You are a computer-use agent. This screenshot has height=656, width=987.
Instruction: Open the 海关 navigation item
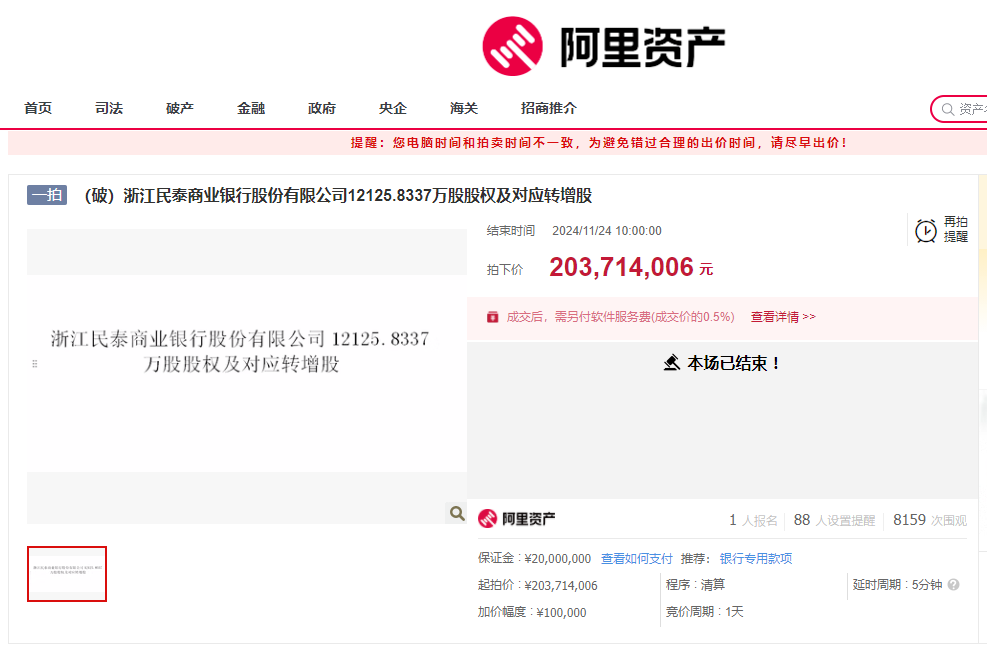464,108
